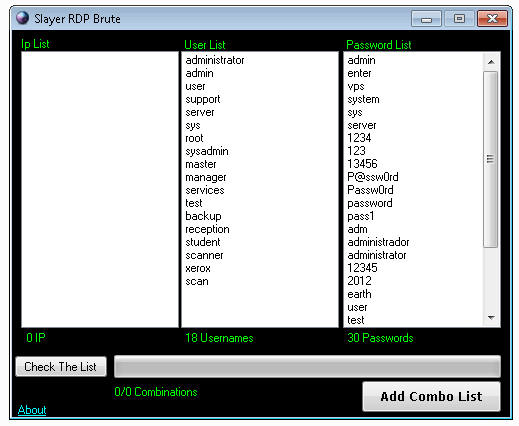Select 'root' in the User List
This screenshot has height=426, width=519.
[x=194, y=138]
